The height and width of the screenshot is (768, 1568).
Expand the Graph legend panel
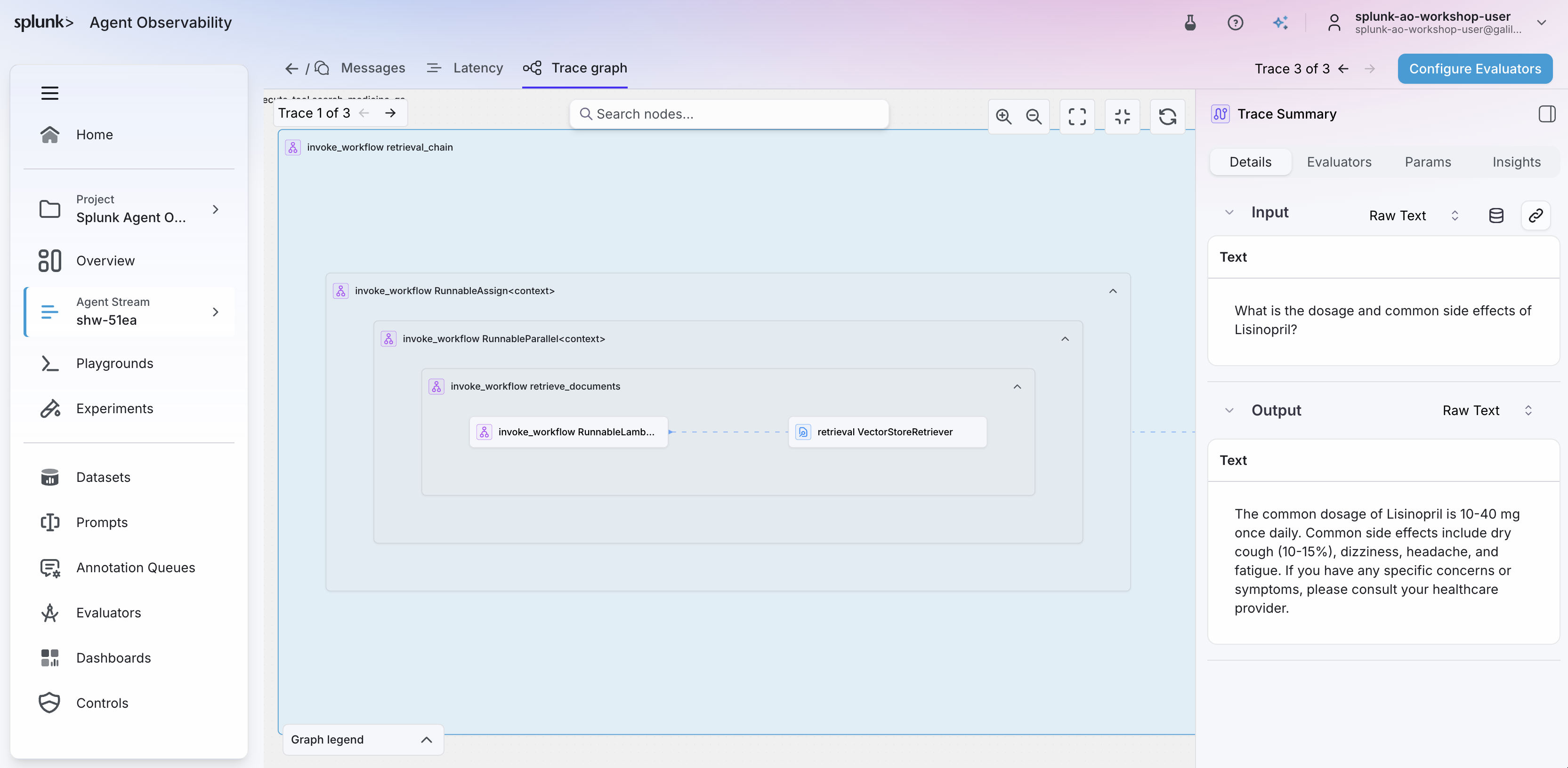point(363,739)
